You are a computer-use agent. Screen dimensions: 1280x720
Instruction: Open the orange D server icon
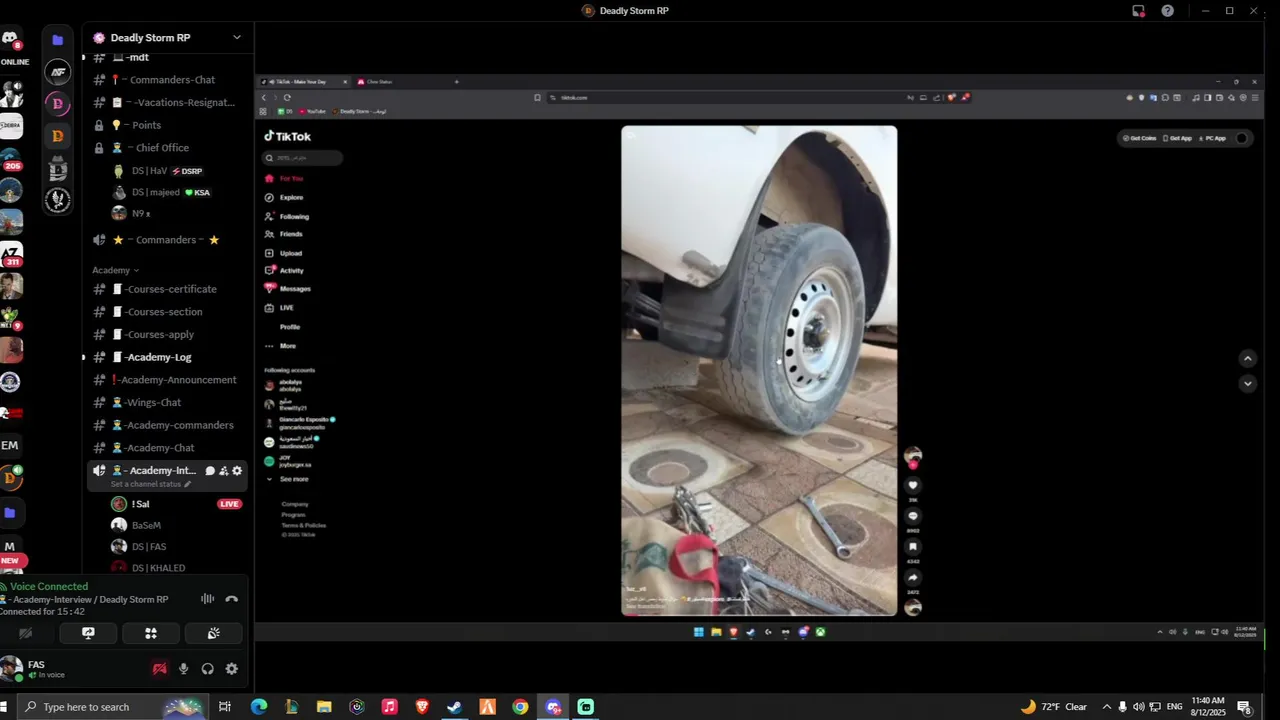click(58, 135)
